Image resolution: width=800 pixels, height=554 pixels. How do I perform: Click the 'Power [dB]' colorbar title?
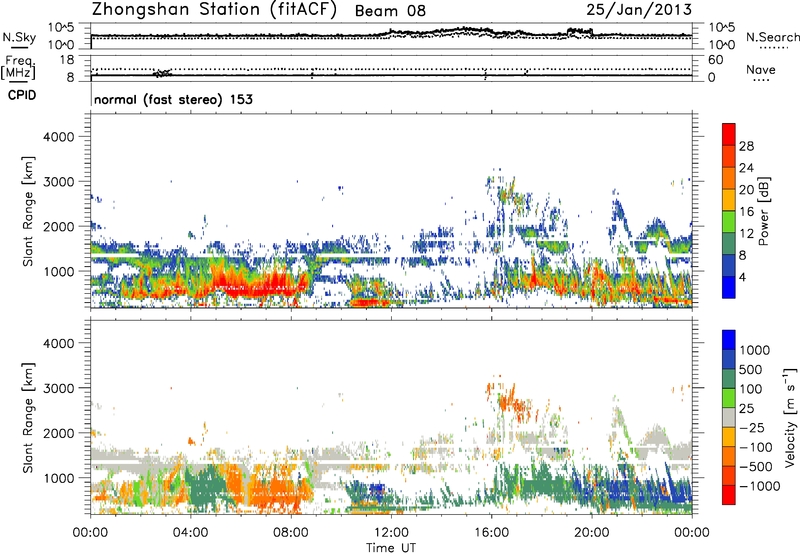(763, 211)
